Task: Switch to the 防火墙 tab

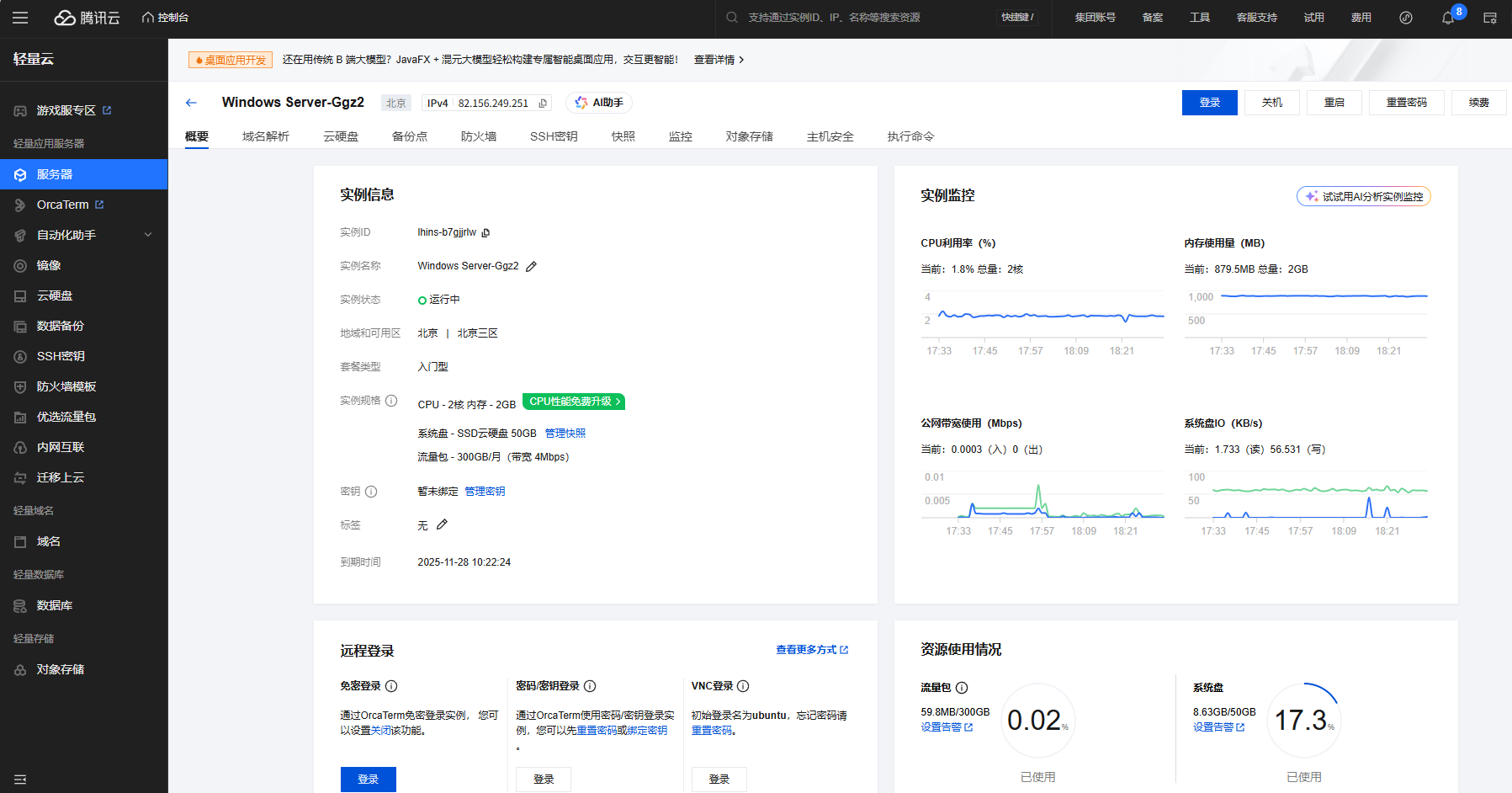Action: [479, 136]
